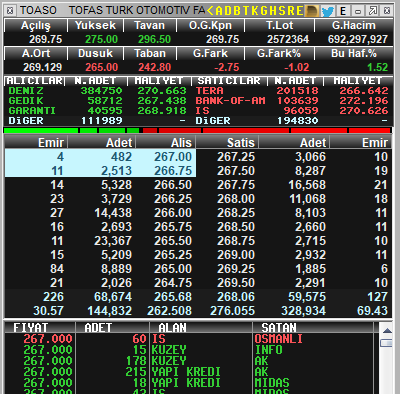
Task: Click the red sellers distribution bar
Action: (x=267, y=130)
